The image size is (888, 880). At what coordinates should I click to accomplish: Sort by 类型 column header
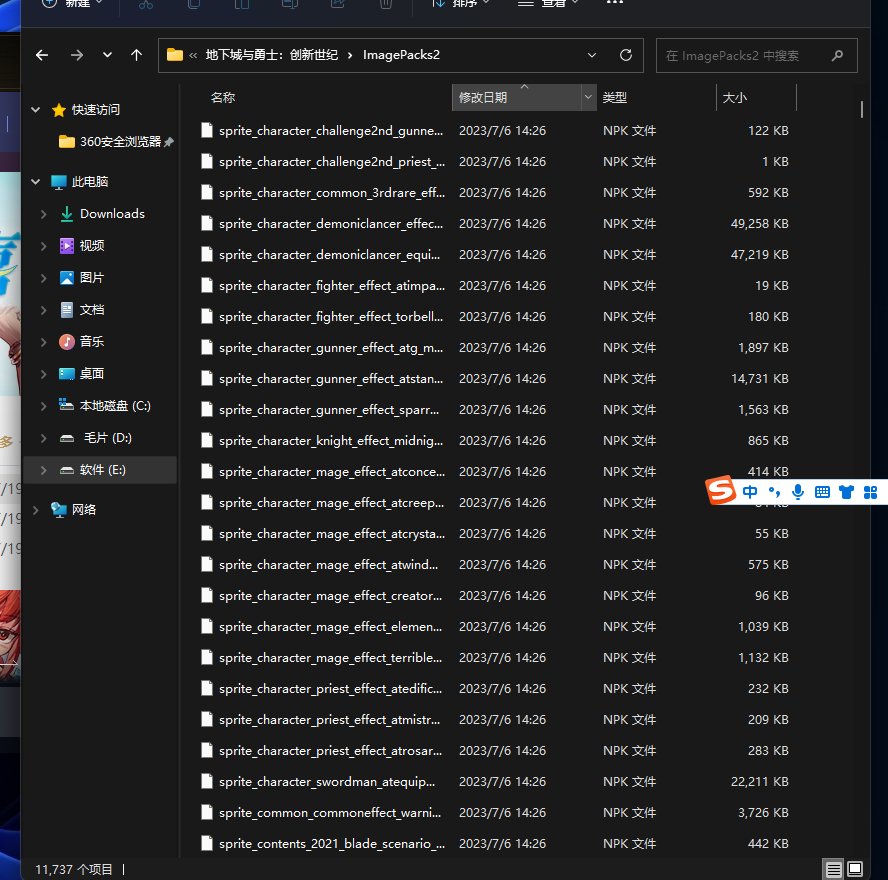614,97
